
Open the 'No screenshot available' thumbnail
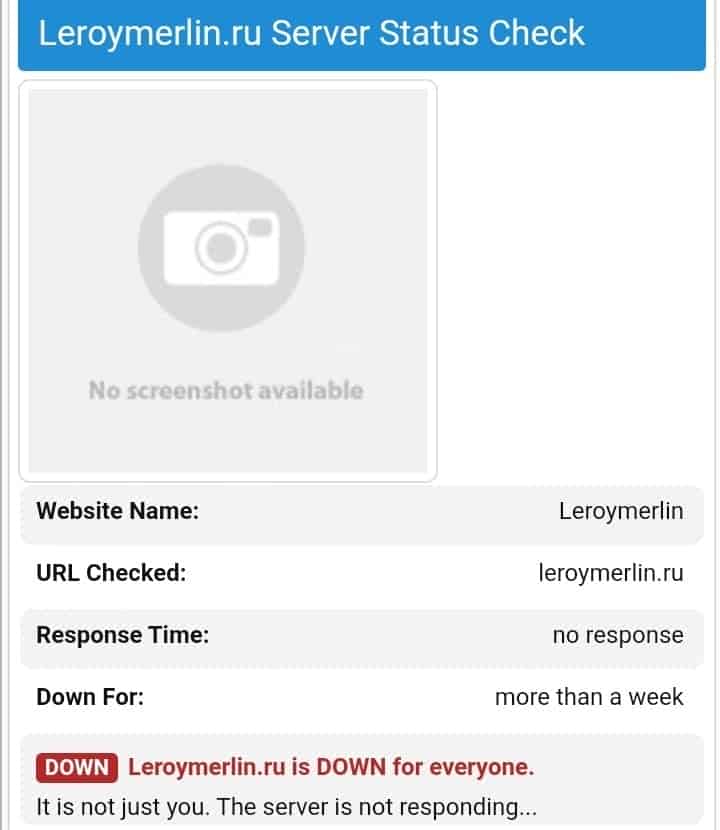228,281
